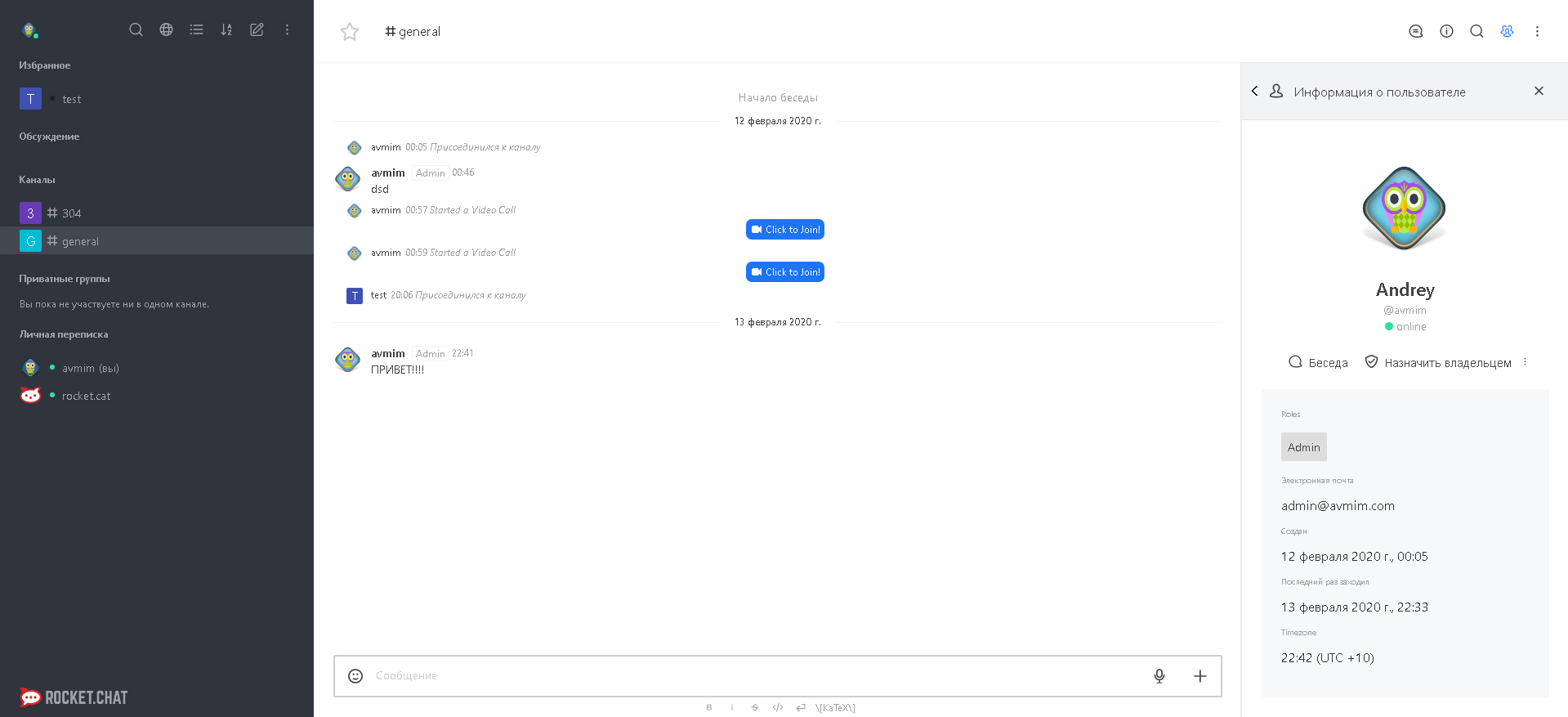1568x717 pixels.
Task: Open rocket.cat direct message
Action: tap(86, 396)
